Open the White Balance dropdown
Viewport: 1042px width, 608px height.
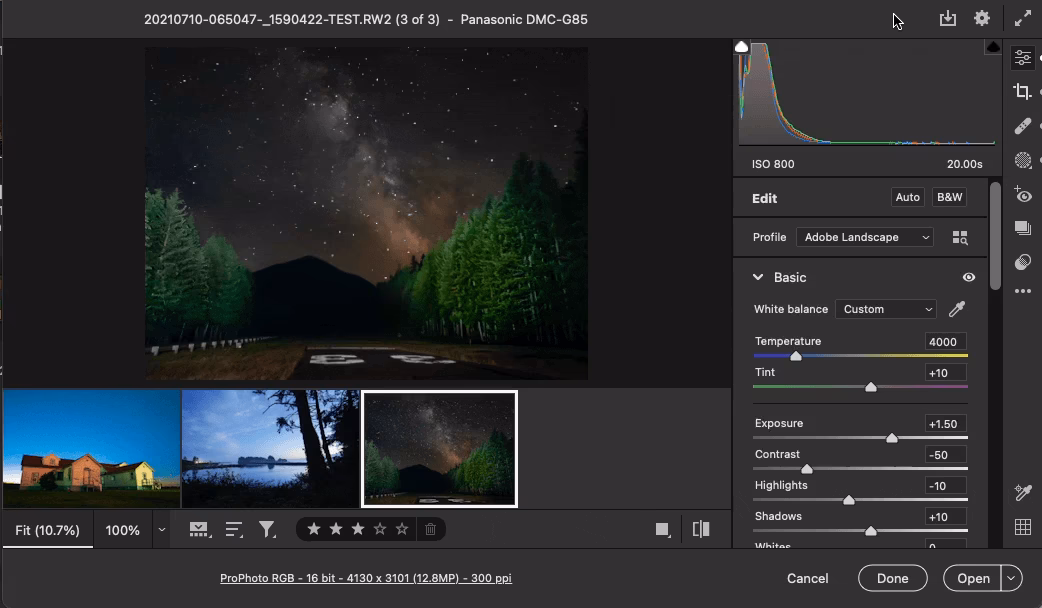coord(886,309)
